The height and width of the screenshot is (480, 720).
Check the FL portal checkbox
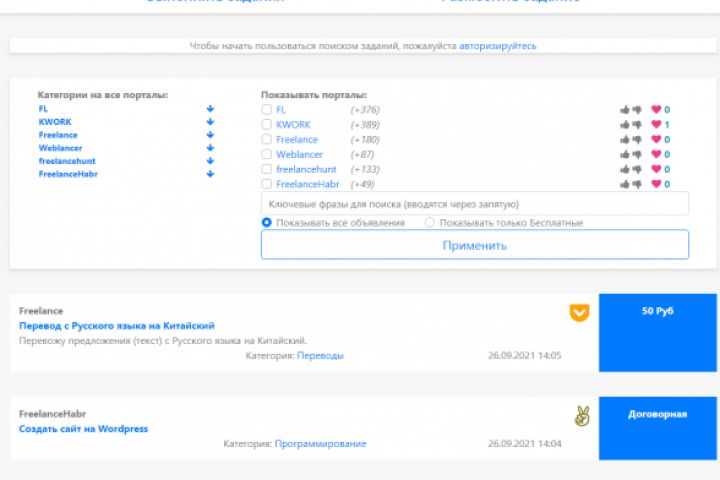(x=266, y=109)
